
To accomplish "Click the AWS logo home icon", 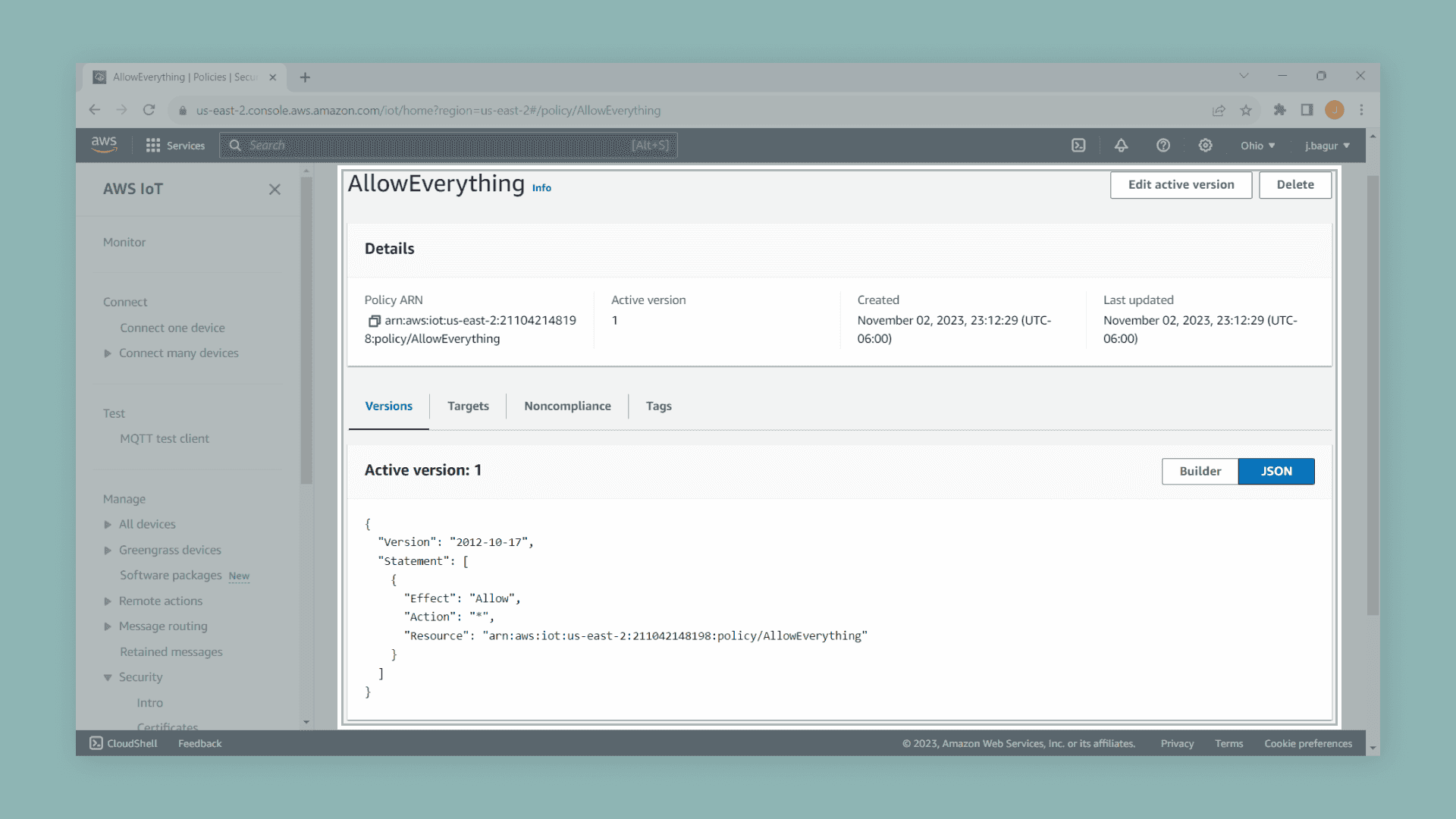I will (104, 145).
